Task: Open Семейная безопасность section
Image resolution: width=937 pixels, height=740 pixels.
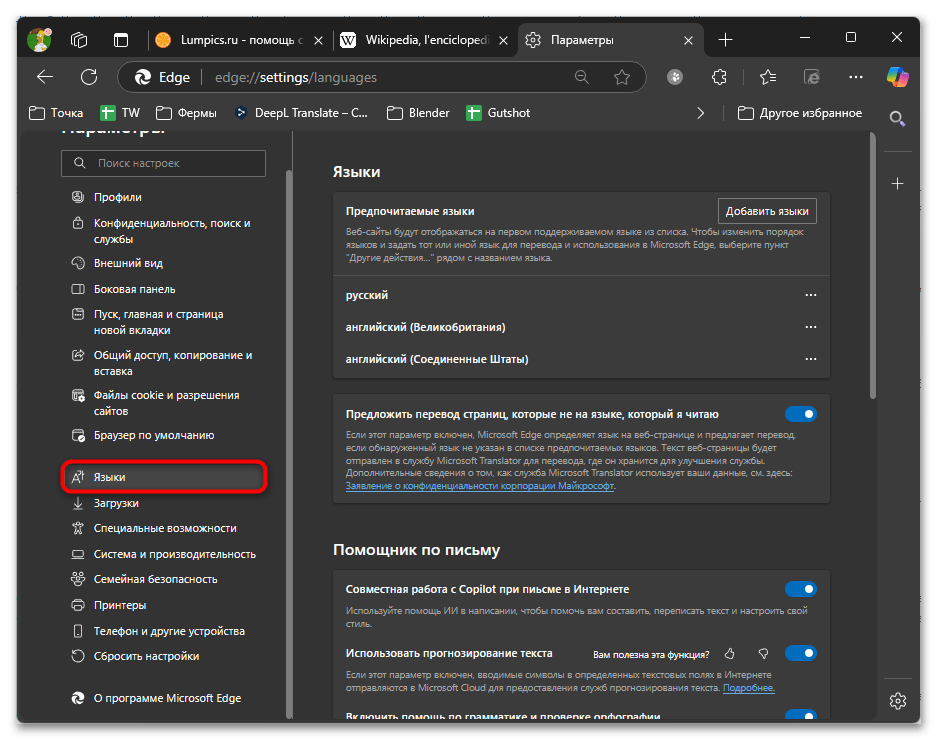Action: tap(155, 579)
